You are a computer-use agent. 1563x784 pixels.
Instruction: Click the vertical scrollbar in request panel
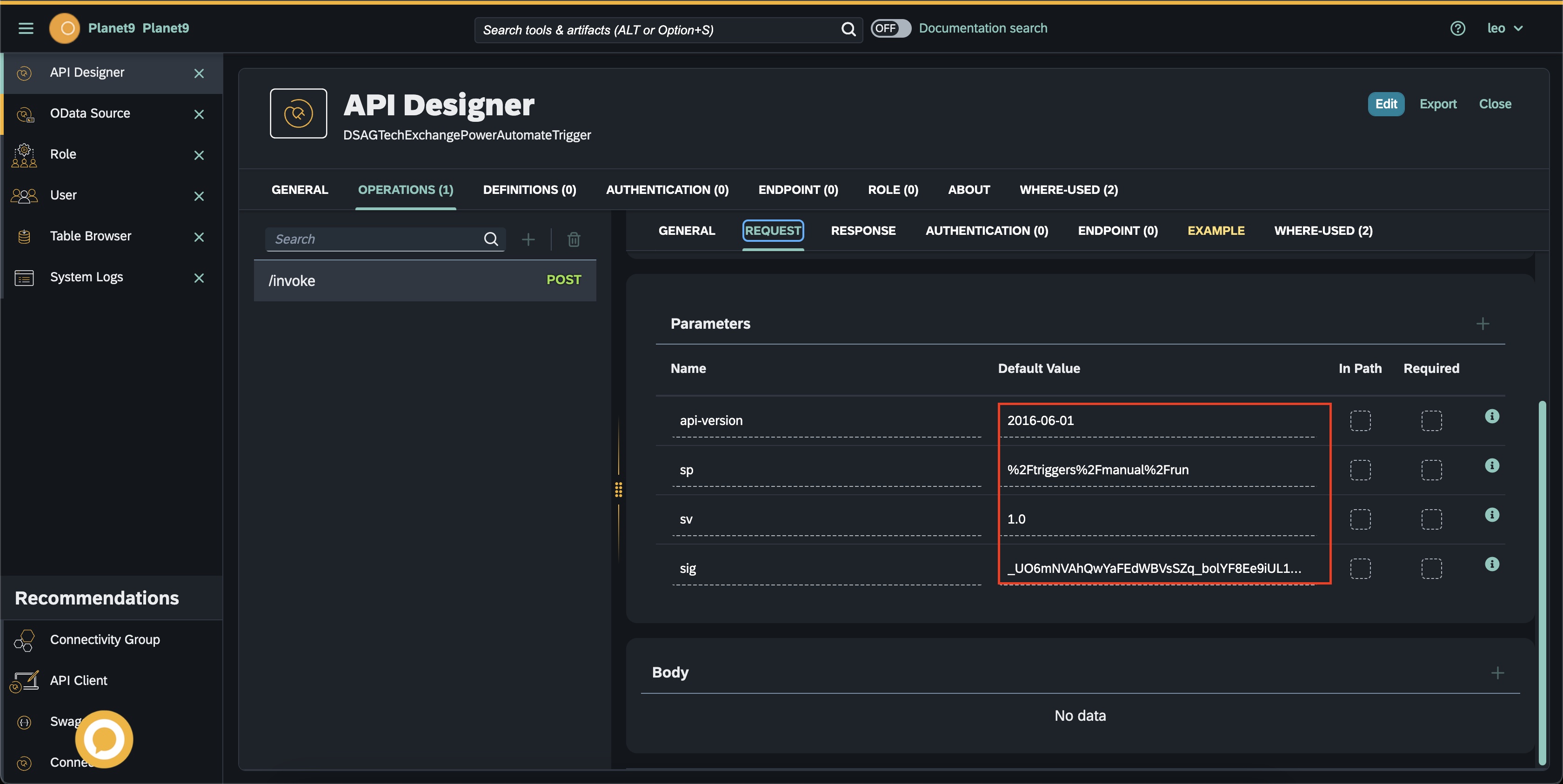tap(1542, 582)
